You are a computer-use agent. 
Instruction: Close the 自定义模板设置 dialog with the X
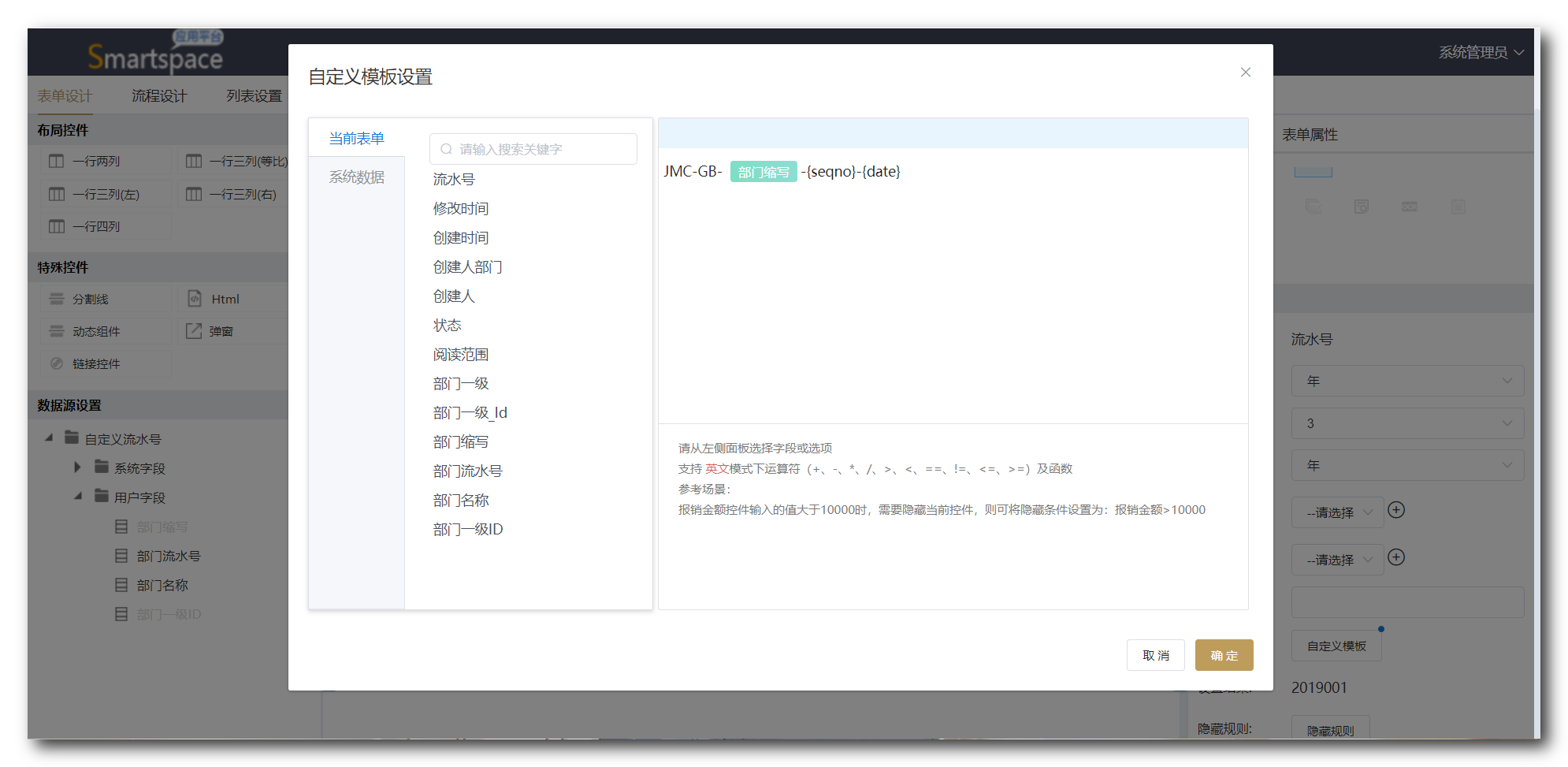tap(1245, 73)
